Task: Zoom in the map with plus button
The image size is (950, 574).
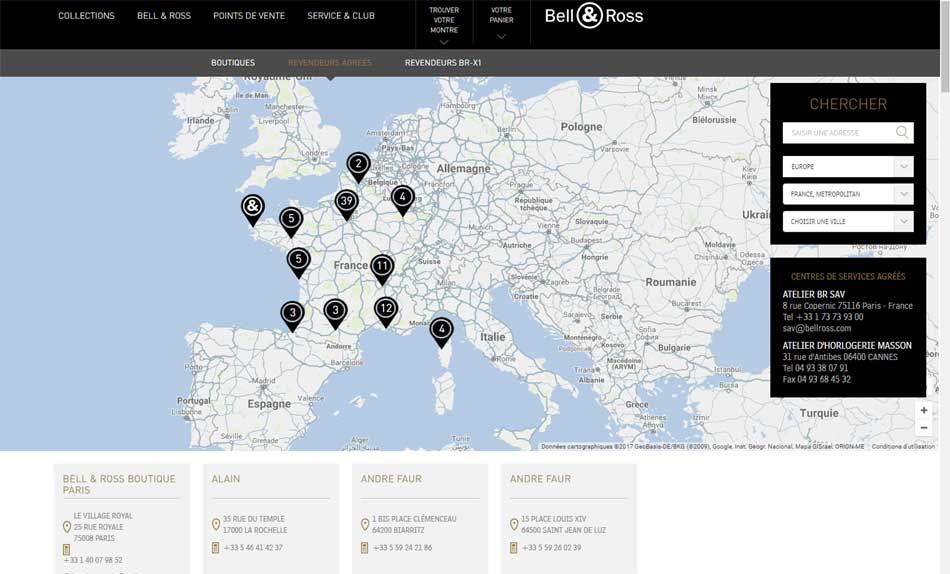Action: (x=924, y=411)
